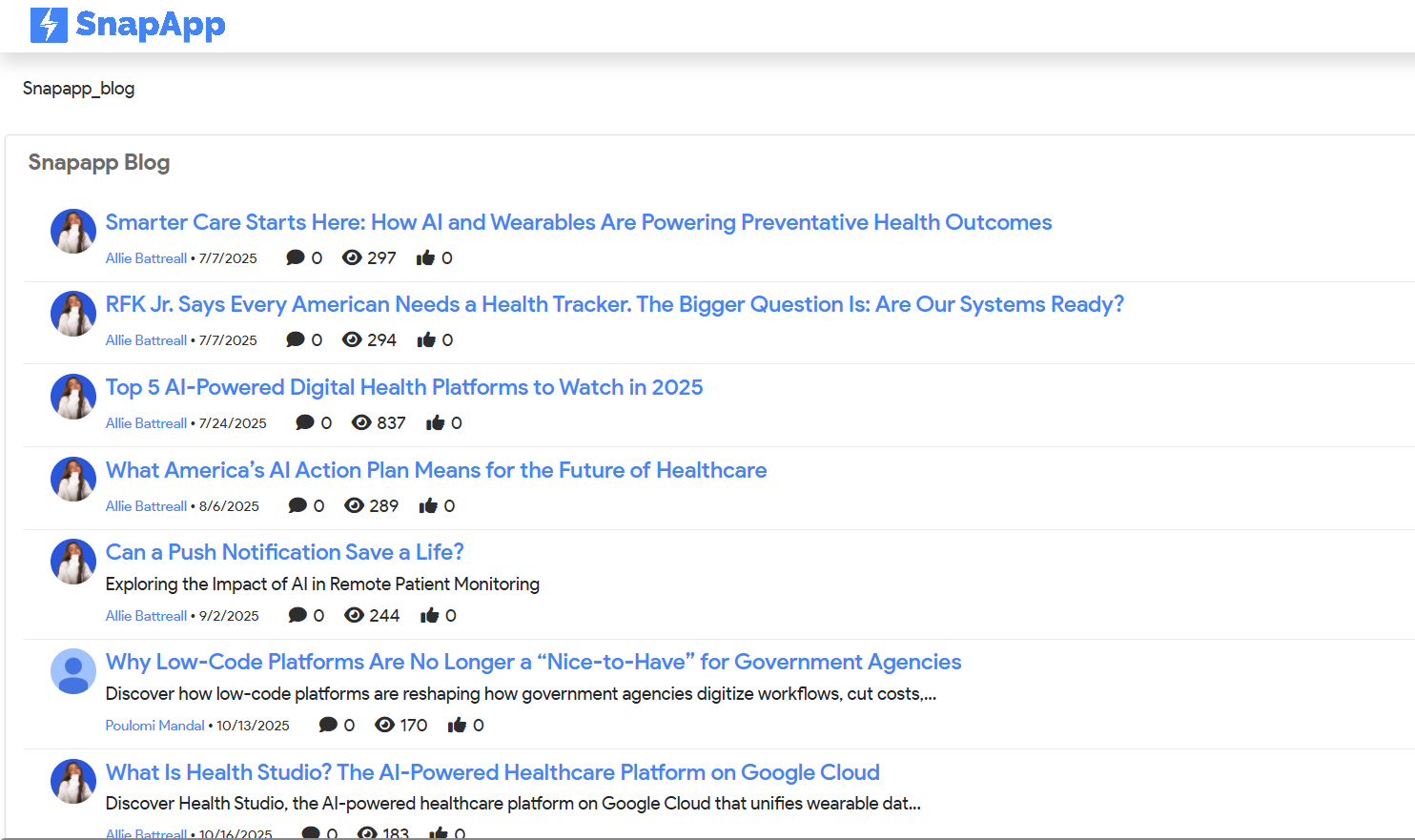Viewport: 1415px width, 840px height.
Task: Open the What Is Health Studio article
Action: pyautogui.click(x=493, y=772)
